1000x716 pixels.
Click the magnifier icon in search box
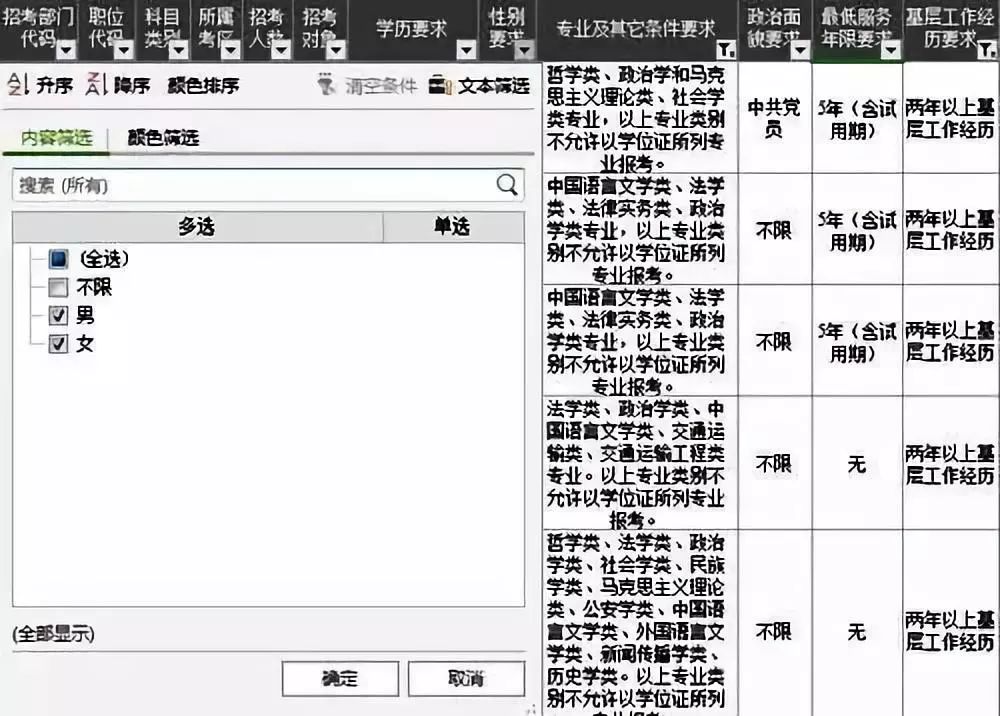pos(507,185)
